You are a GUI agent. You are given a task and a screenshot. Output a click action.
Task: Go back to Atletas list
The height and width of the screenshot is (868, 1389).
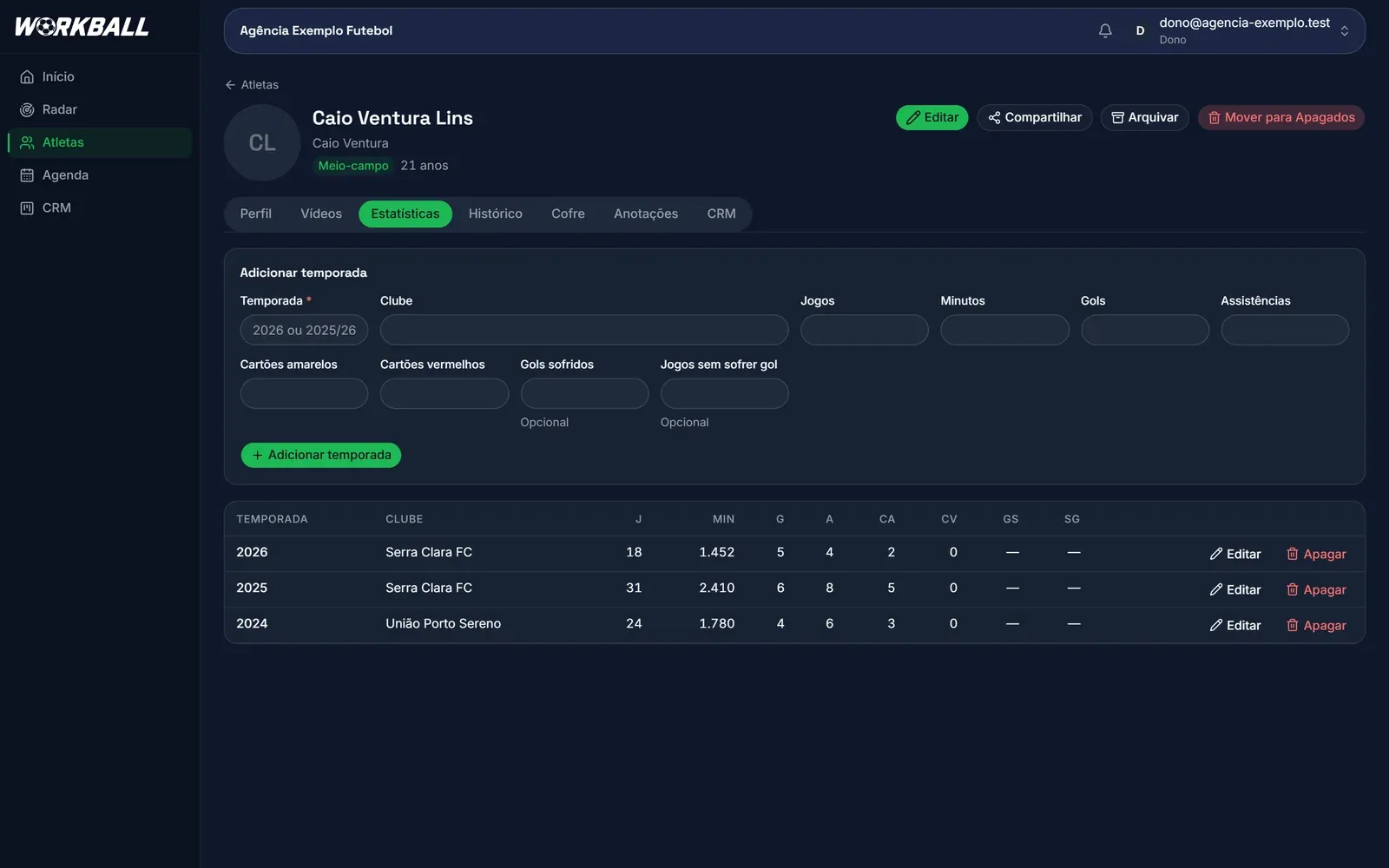pos(252,85)
